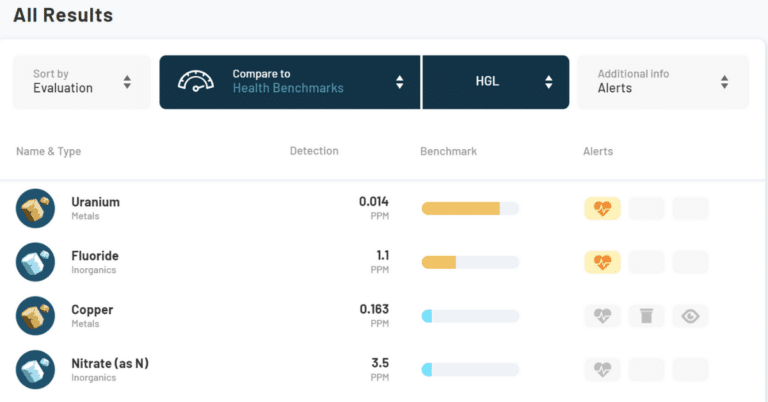Image resolution: width=768 pixels, height=402 pixels.
Task: Open the Sort by Evaluation dropdown
Action: (x=82, y=81)
